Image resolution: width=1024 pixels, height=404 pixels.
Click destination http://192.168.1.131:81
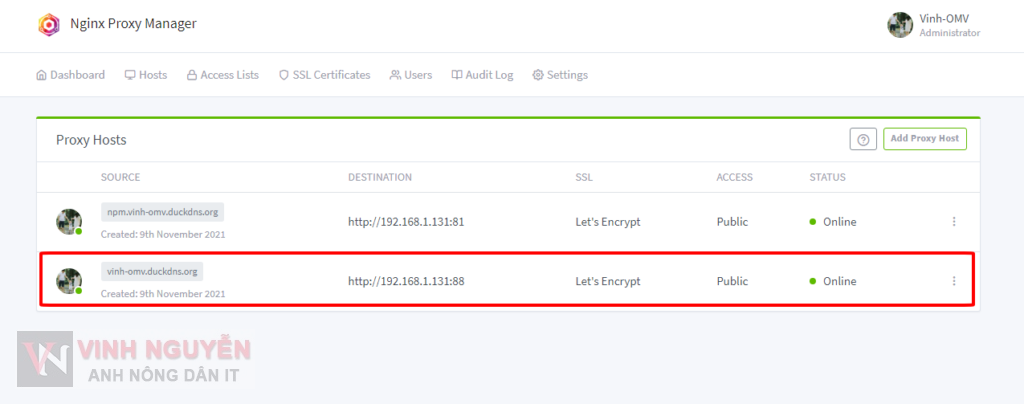point(406,222)
